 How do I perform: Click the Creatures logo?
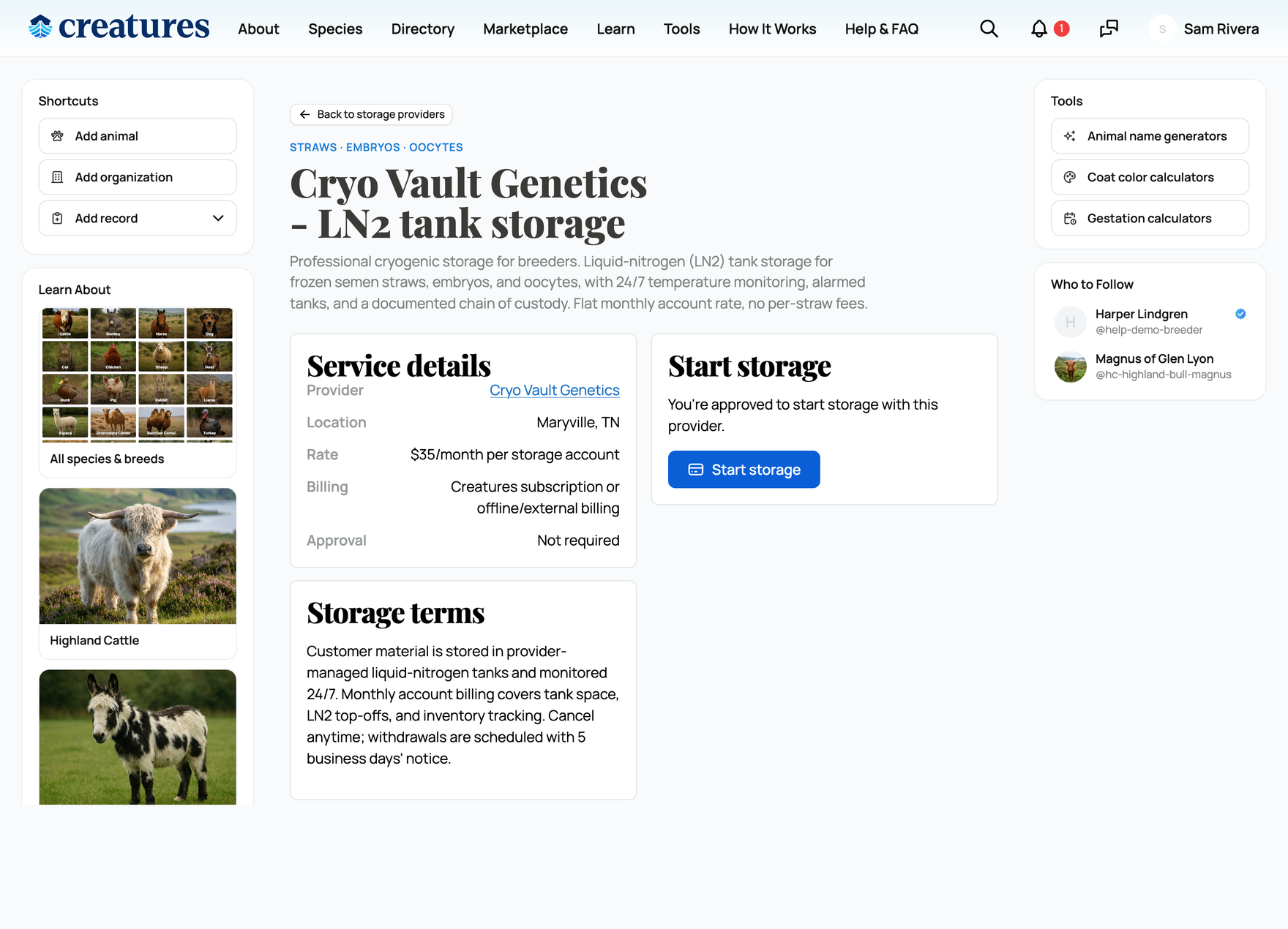click(119, 28)
